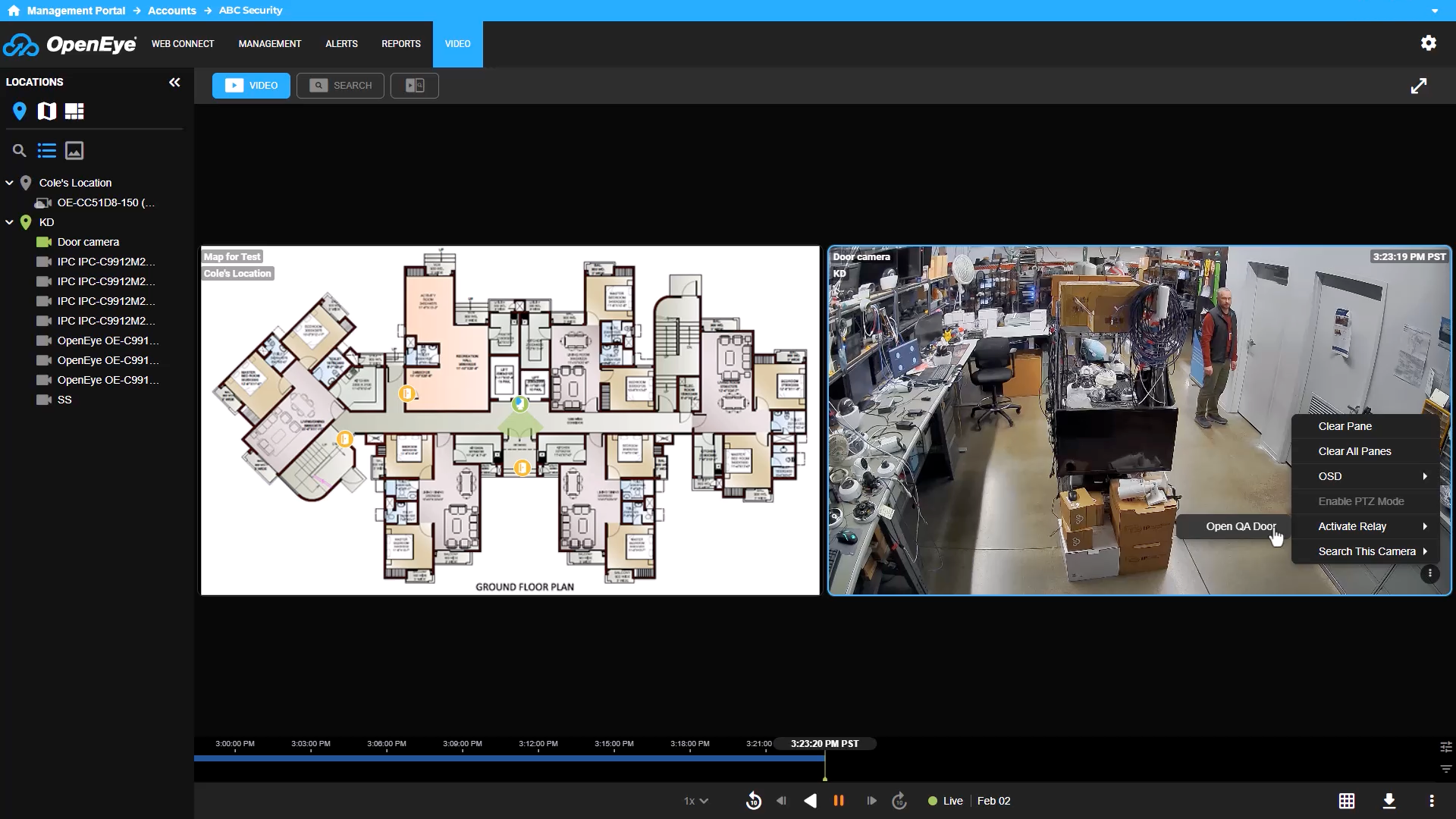Click the Search button in toolbar

(x=340, y=86)
